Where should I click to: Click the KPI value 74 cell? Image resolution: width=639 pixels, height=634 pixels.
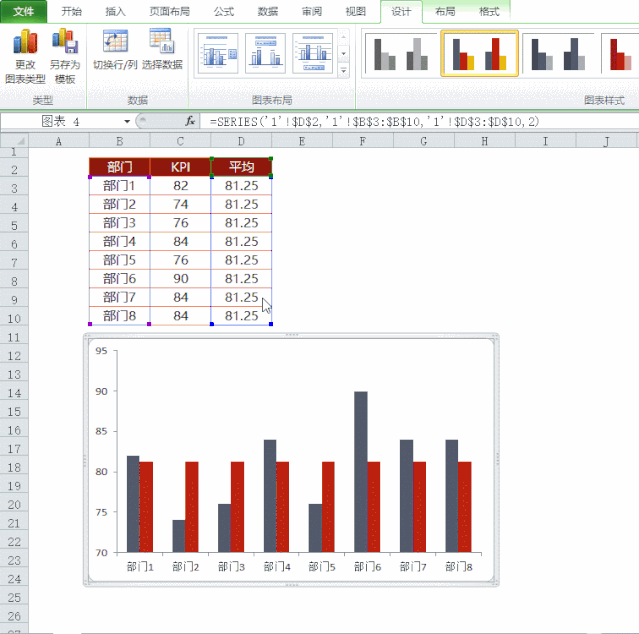(x=181, y=204)
